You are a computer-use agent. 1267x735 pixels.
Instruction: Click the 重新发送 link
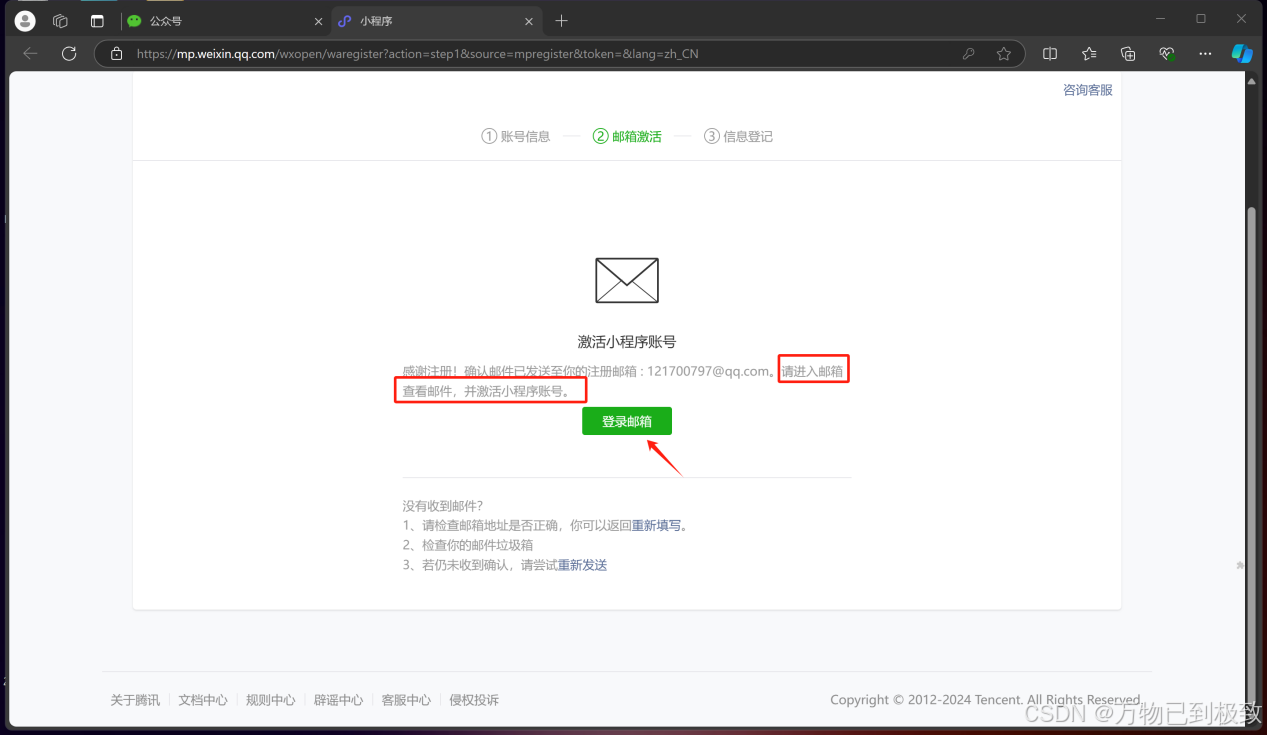click(x=582, y=565)
